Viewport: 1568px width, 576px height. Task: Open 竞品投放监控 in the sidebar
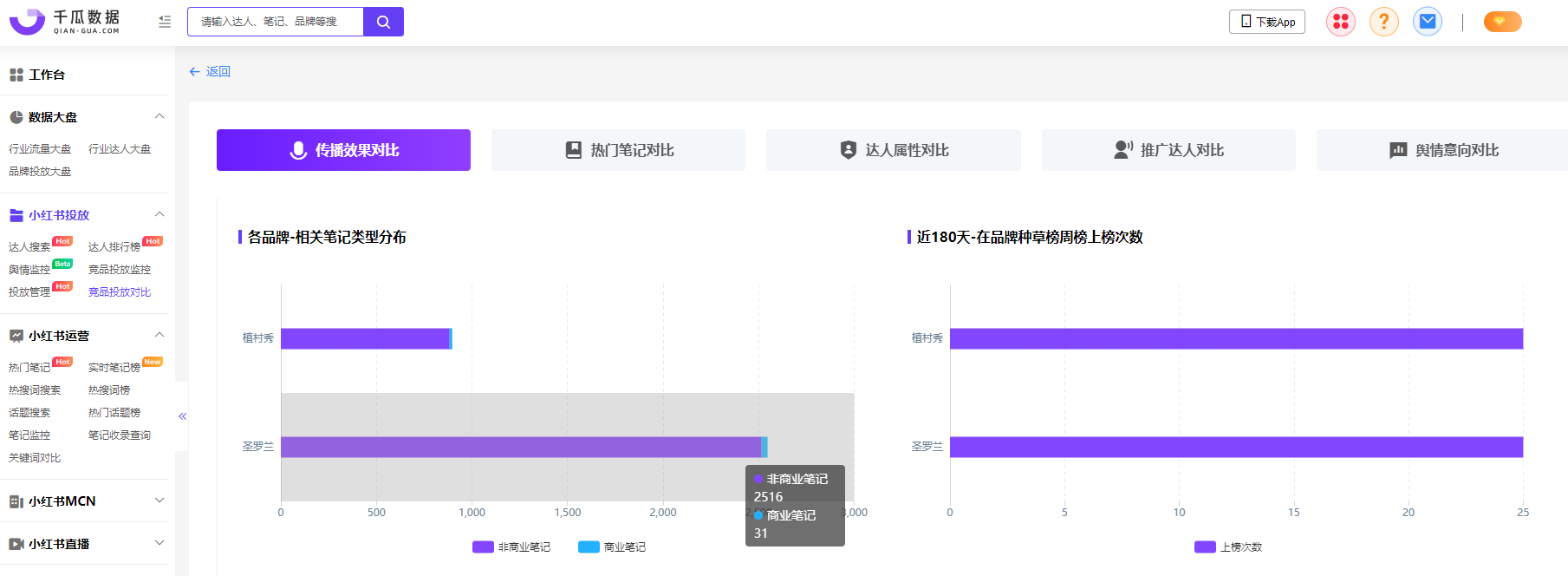(120, 270)
